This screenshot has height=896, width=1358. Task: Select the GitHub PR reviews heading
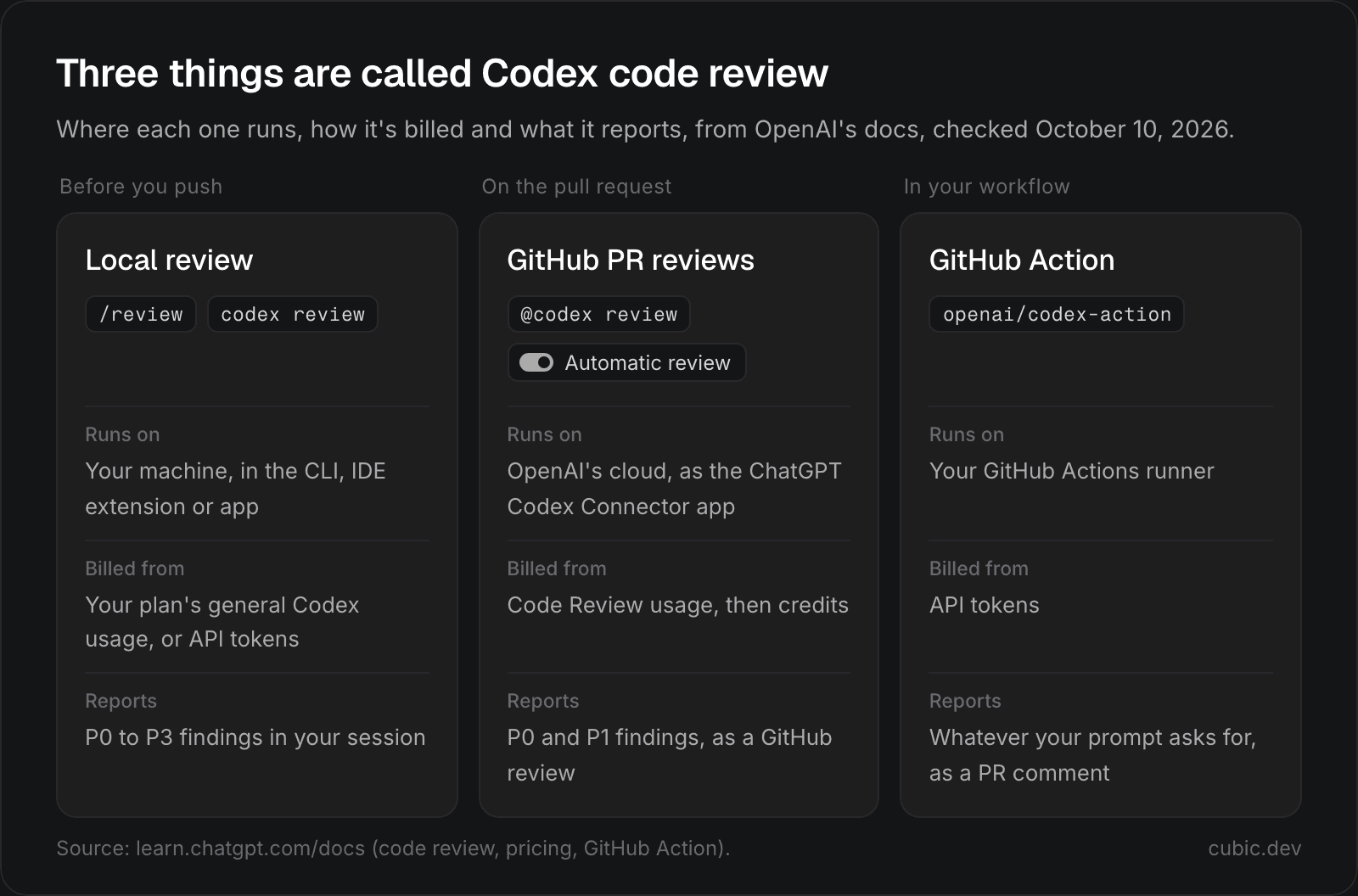point(631,260)
